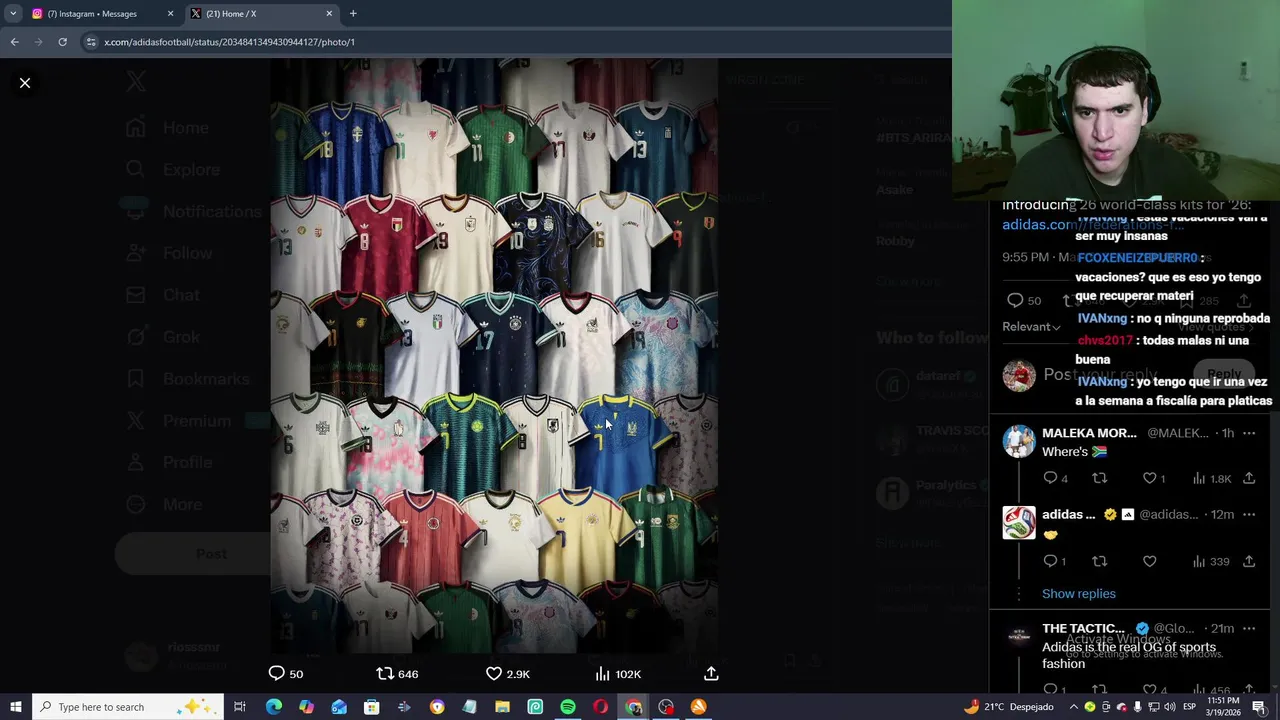Open the 21°C Despejado weather widget
Viewport: 1280px width, 720px height.
coord(1009,707)
